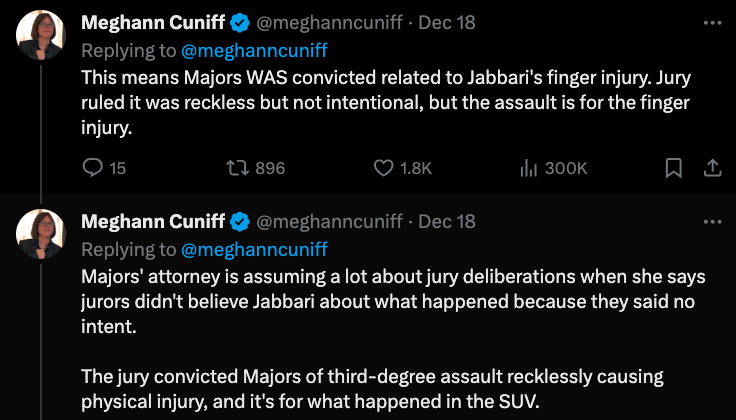Click the Meghann Cuniff name on first tweet
The height and width of the screenshot is (420, 736).
click(x=152, y=22)
